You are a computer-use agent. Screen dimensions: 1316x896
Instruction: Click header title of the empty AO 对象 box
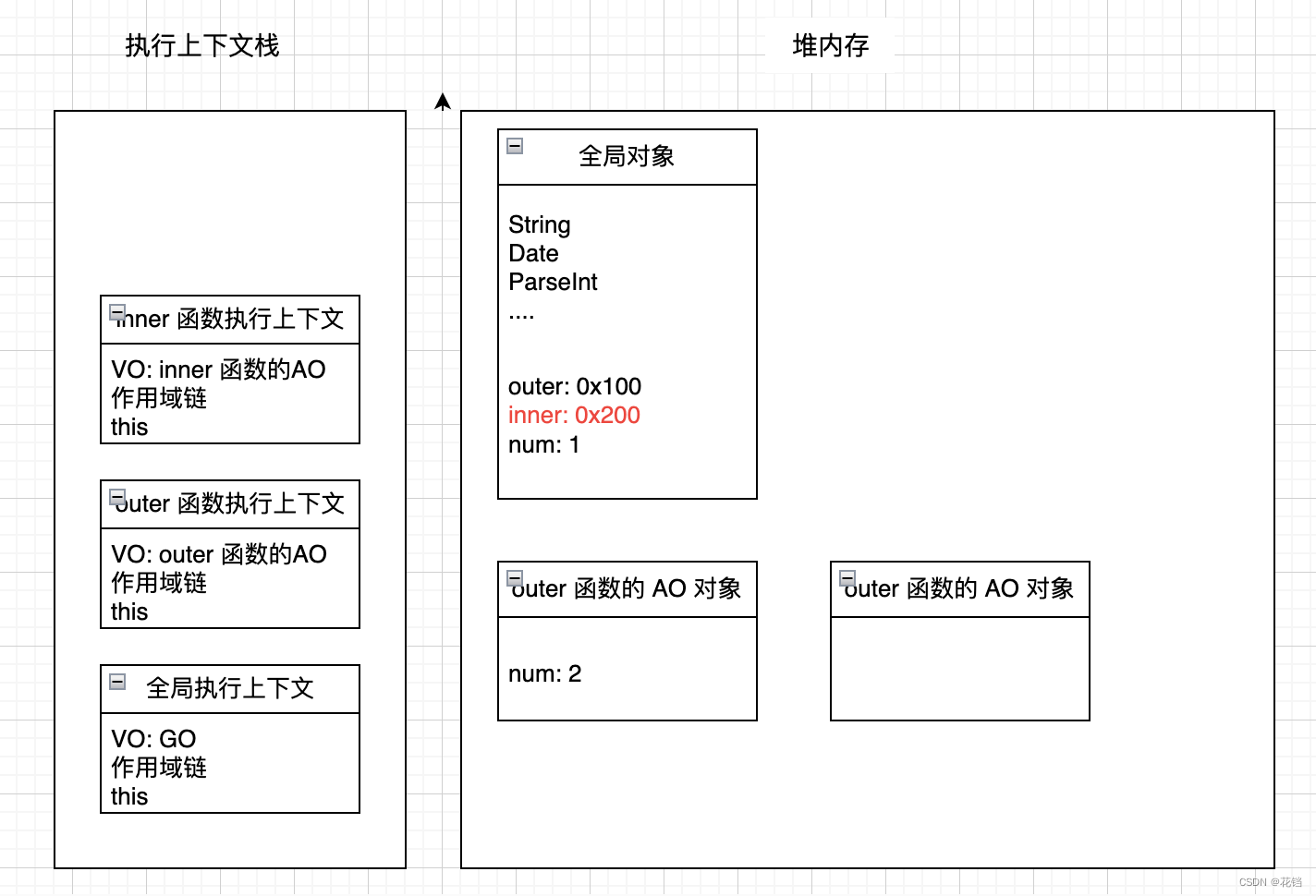point(959,588)
